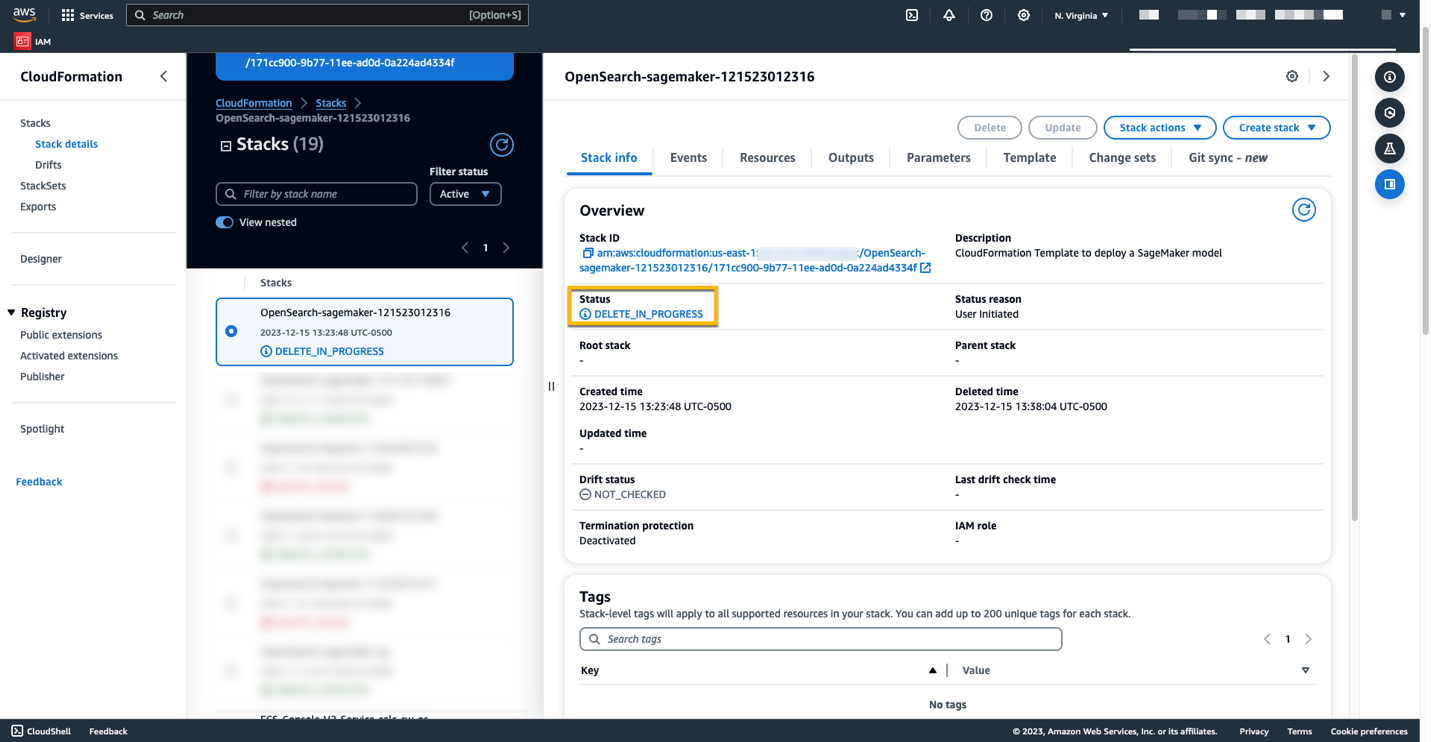This screenshot has width=1431, height=742.
Task: Open Stack ID external link icon
Action: pos(926,268)
